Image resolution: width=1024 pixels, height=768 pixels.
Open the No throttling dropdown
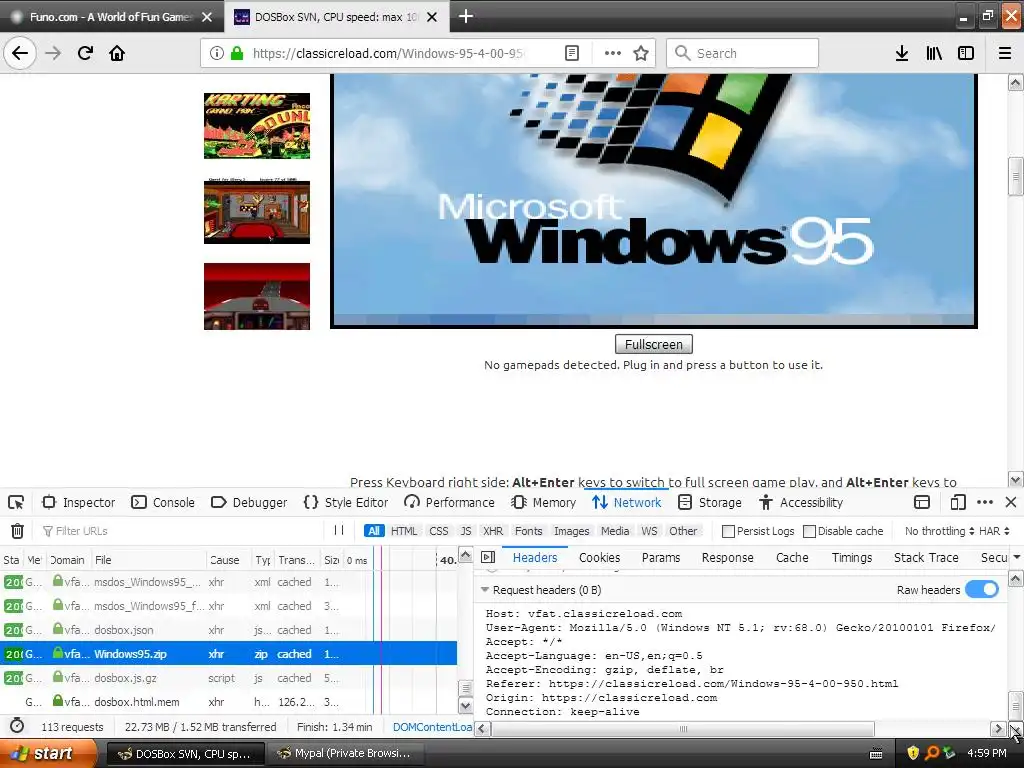939,531
